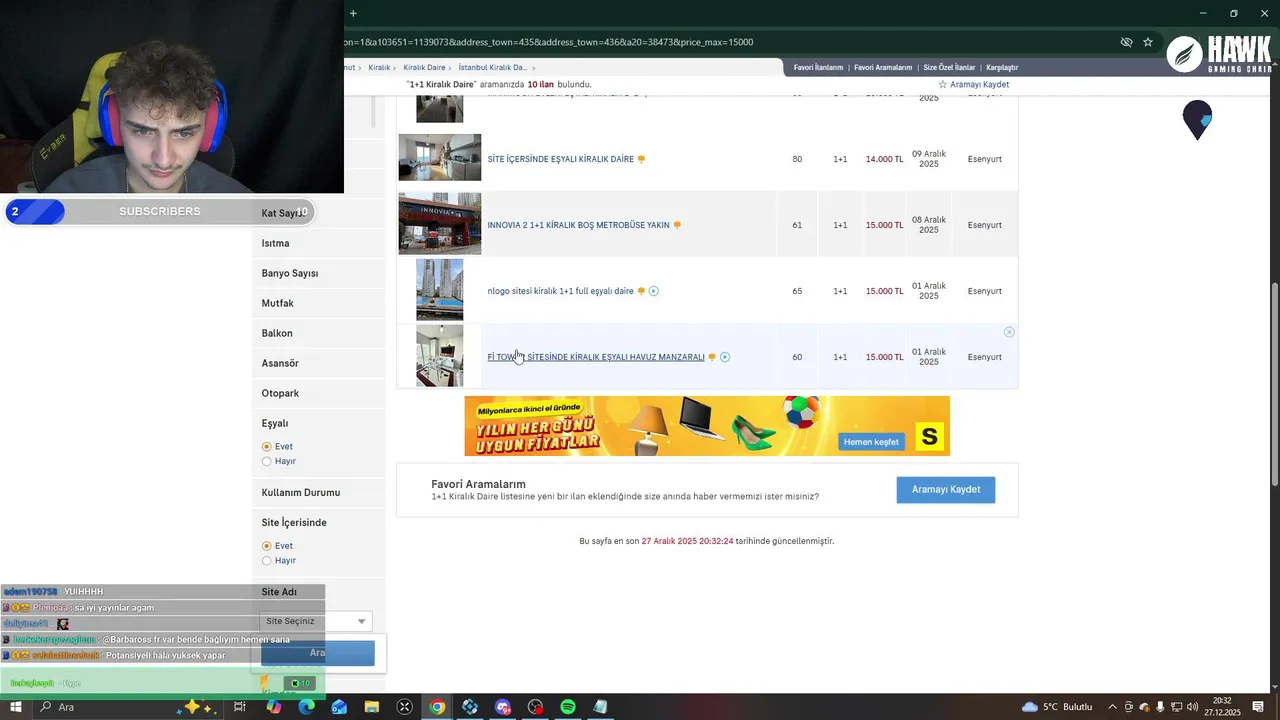Click the video play icon beside FI TOWN listing

point(725,357)
